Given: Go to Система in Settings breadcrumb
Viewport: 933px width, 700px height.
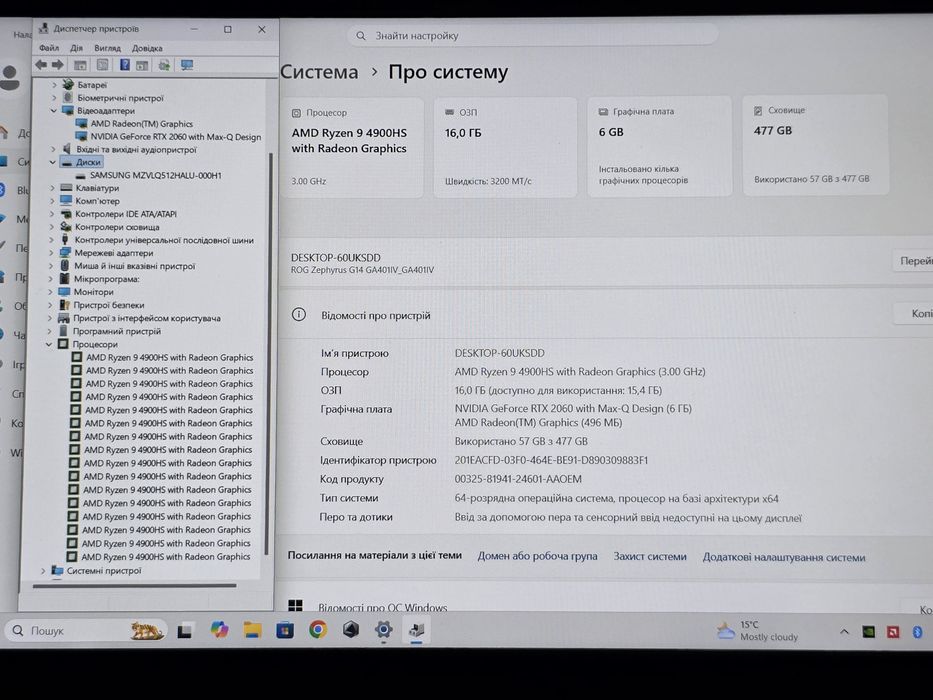Looking at the screenshot, I should tap(320, 72).
